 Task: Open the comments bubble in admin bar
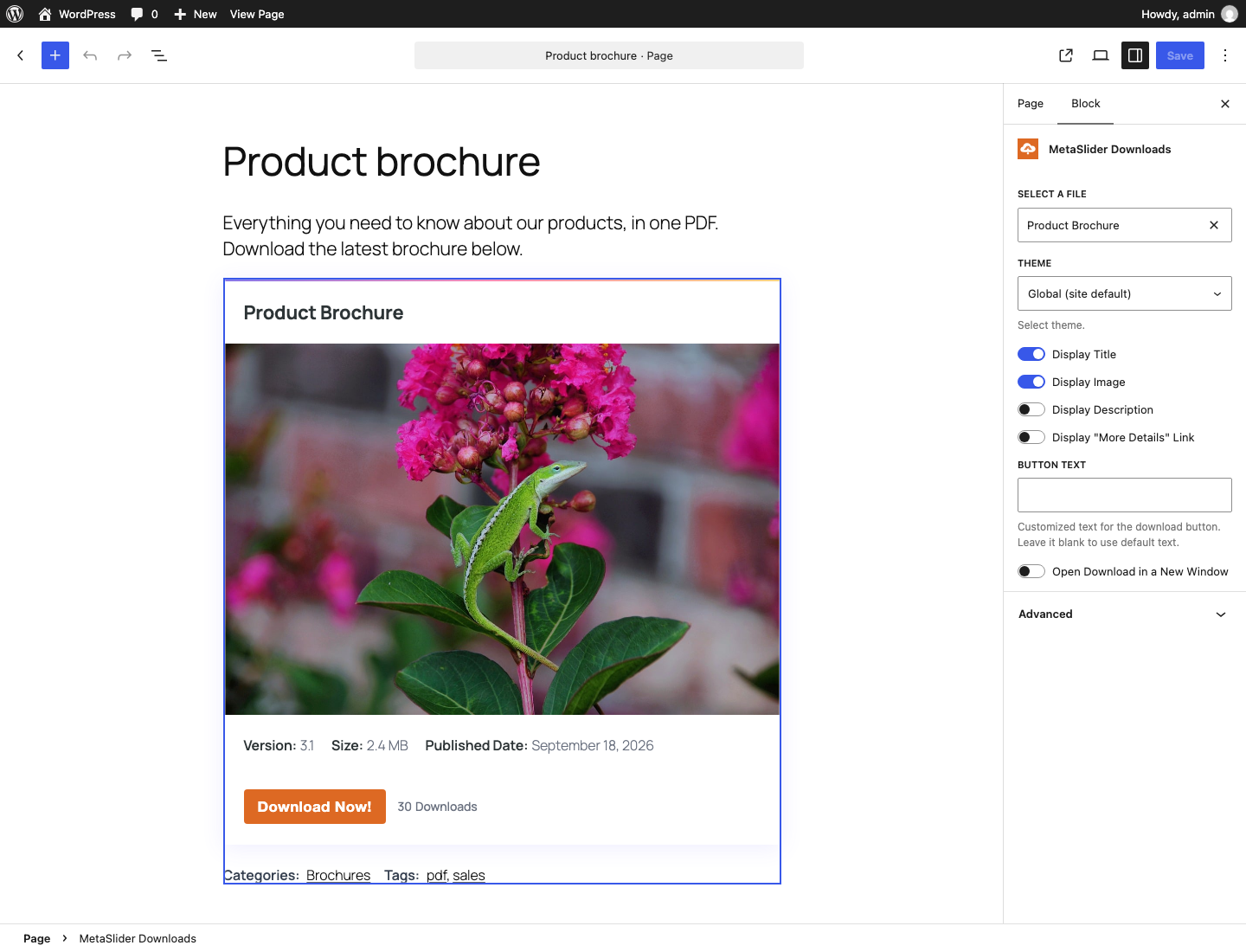coord(145,14)
